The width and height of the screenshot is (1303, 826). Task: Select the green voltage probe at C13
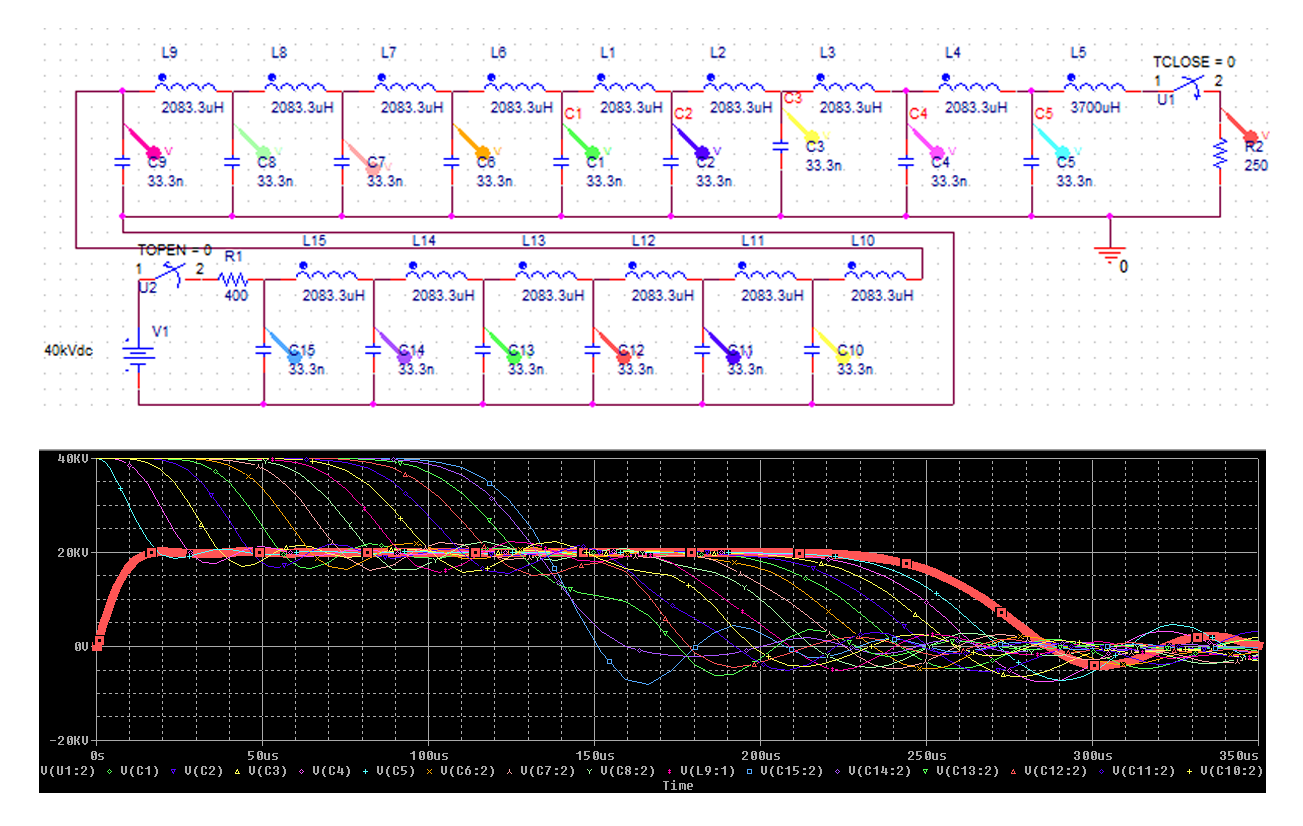click(502, 344)
